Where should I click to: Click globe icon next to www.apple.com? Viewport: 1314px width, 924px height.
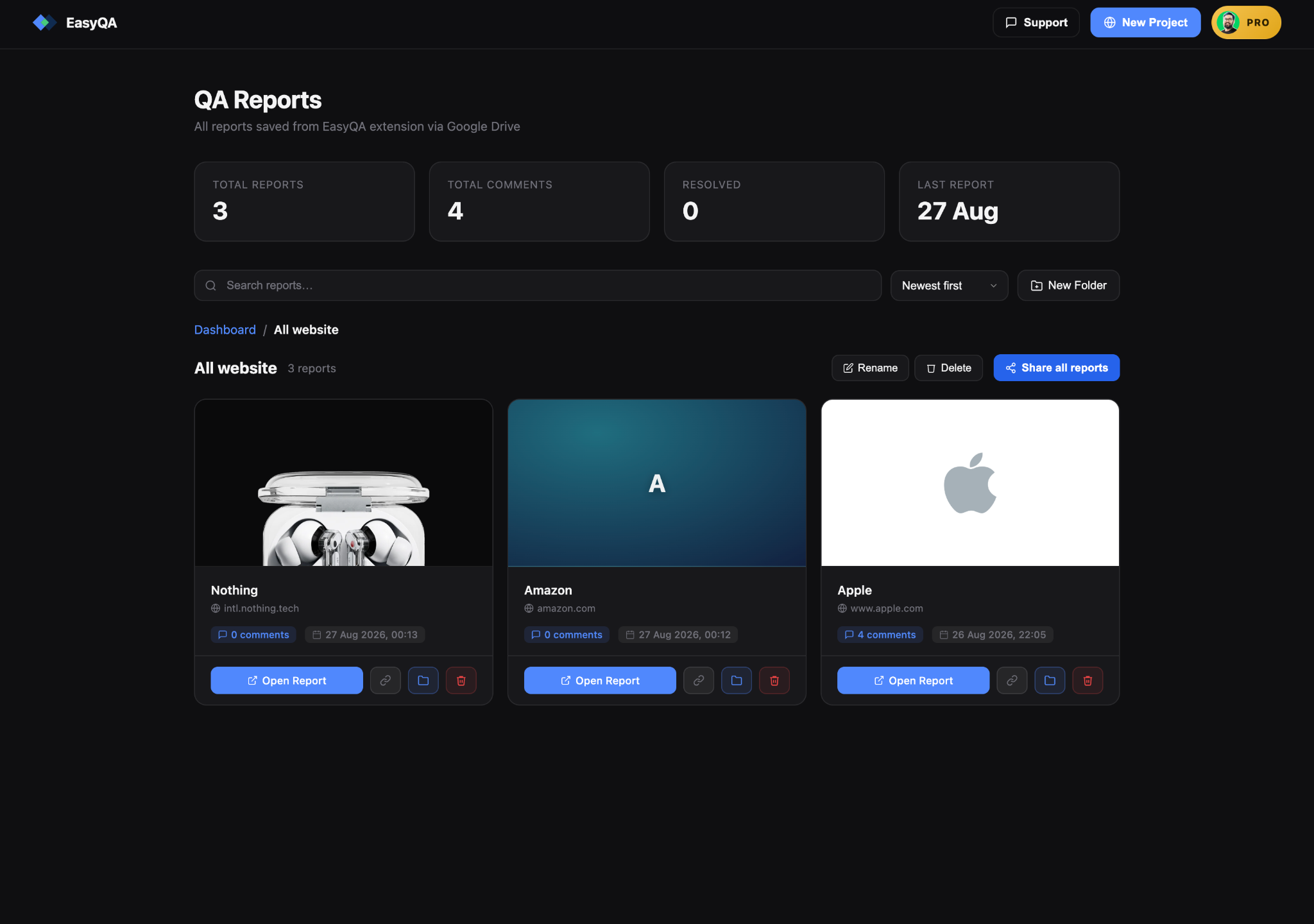pos(842,608)
